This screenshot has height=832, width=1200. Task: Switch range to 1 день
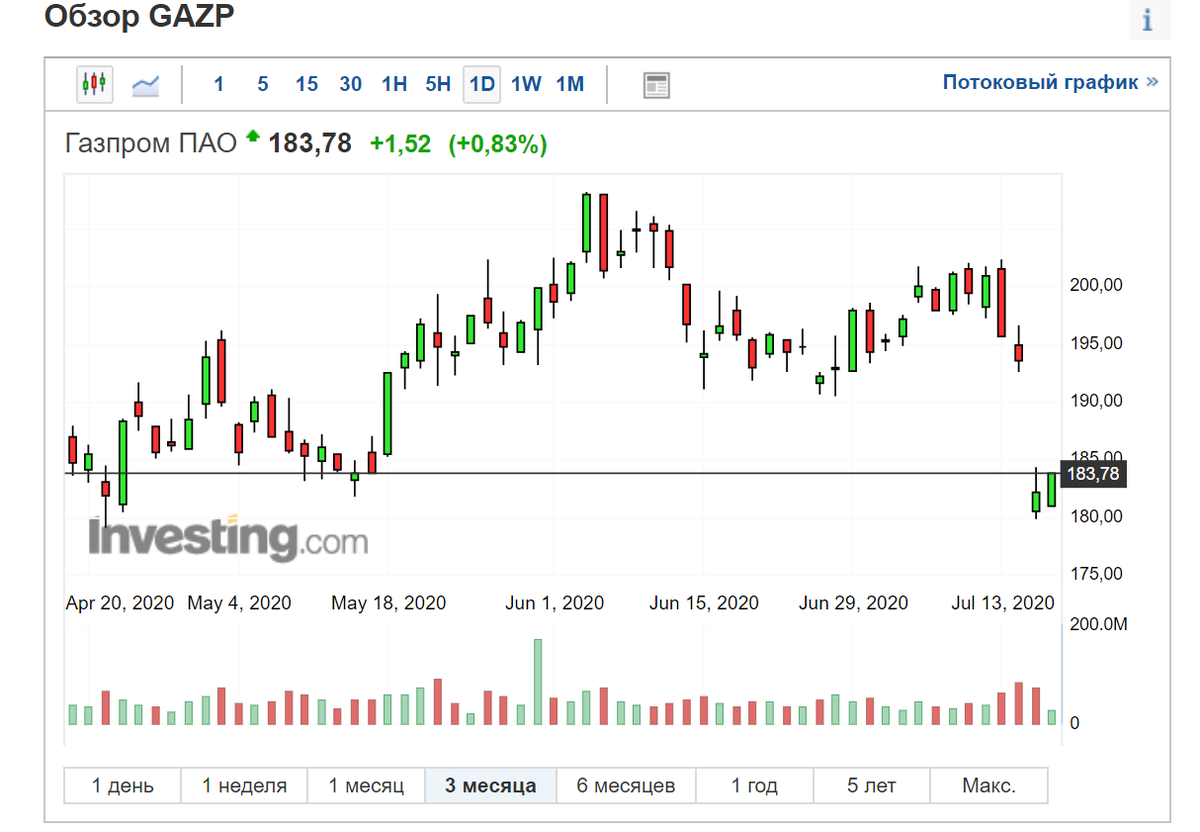[x=123, y=786]
